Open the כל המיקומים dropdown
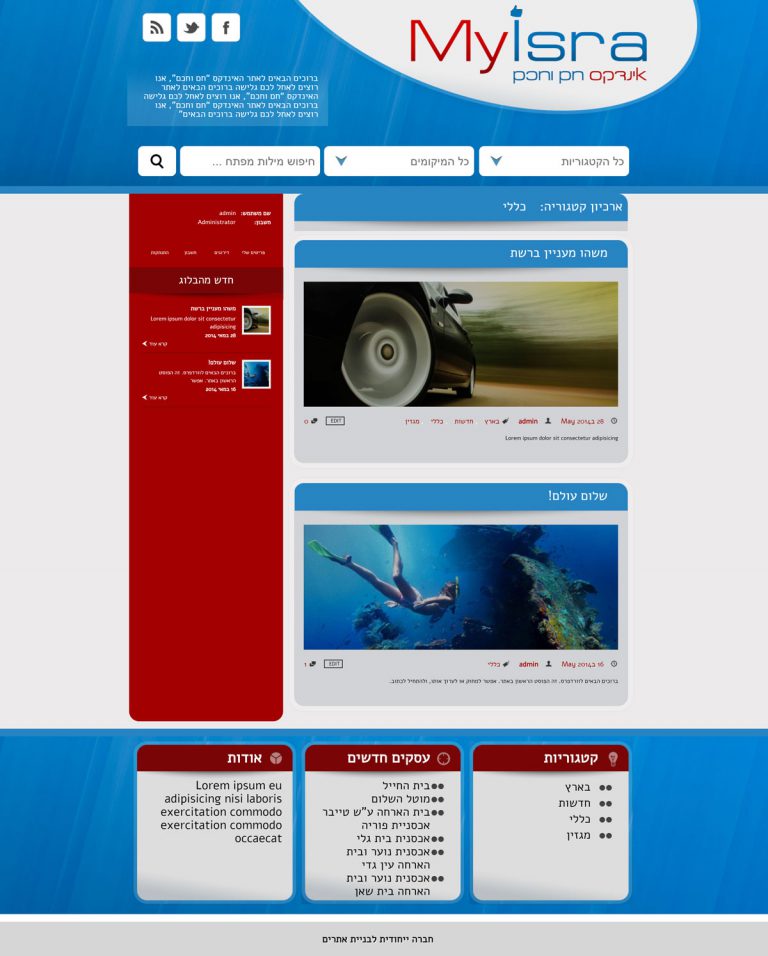The width and height of the screenshot is (768, 956). click(399, 161)
